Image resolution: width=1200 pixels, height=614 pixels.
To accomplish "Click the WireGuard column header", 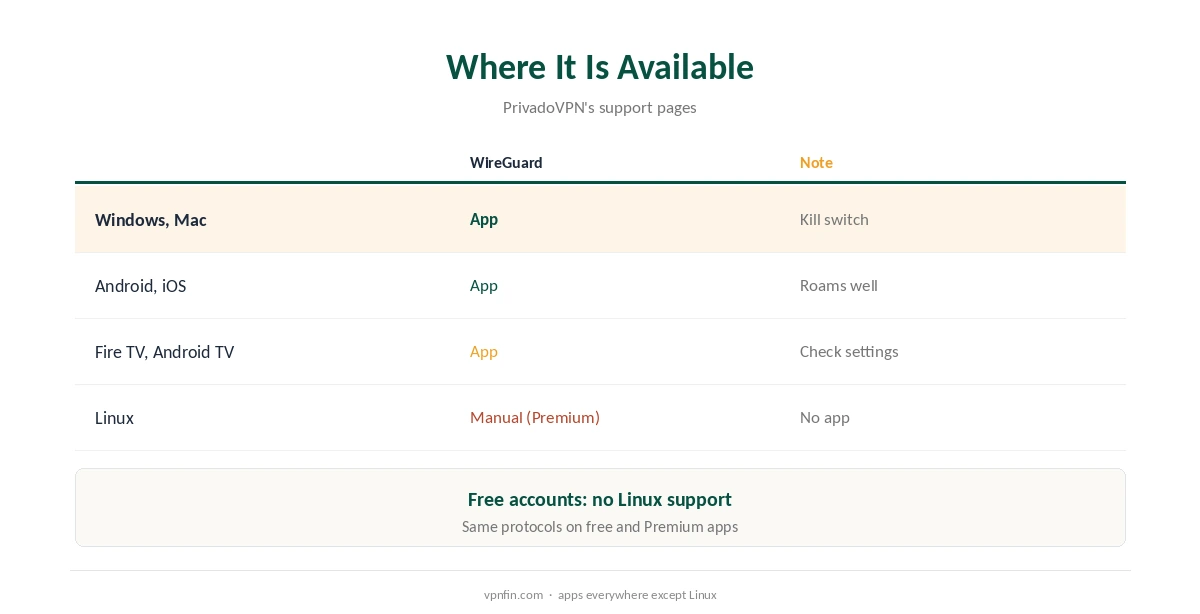I will coord(506,162).
